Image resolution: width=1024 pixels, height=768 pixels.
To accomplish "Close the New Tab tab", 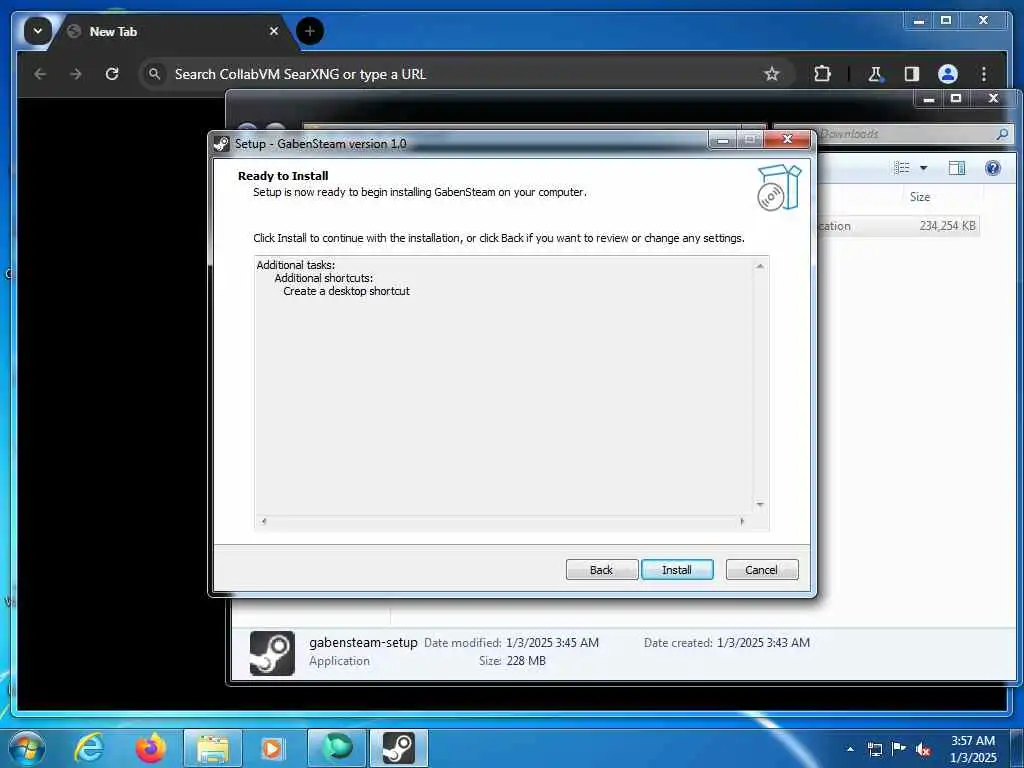I will [274, 31].
